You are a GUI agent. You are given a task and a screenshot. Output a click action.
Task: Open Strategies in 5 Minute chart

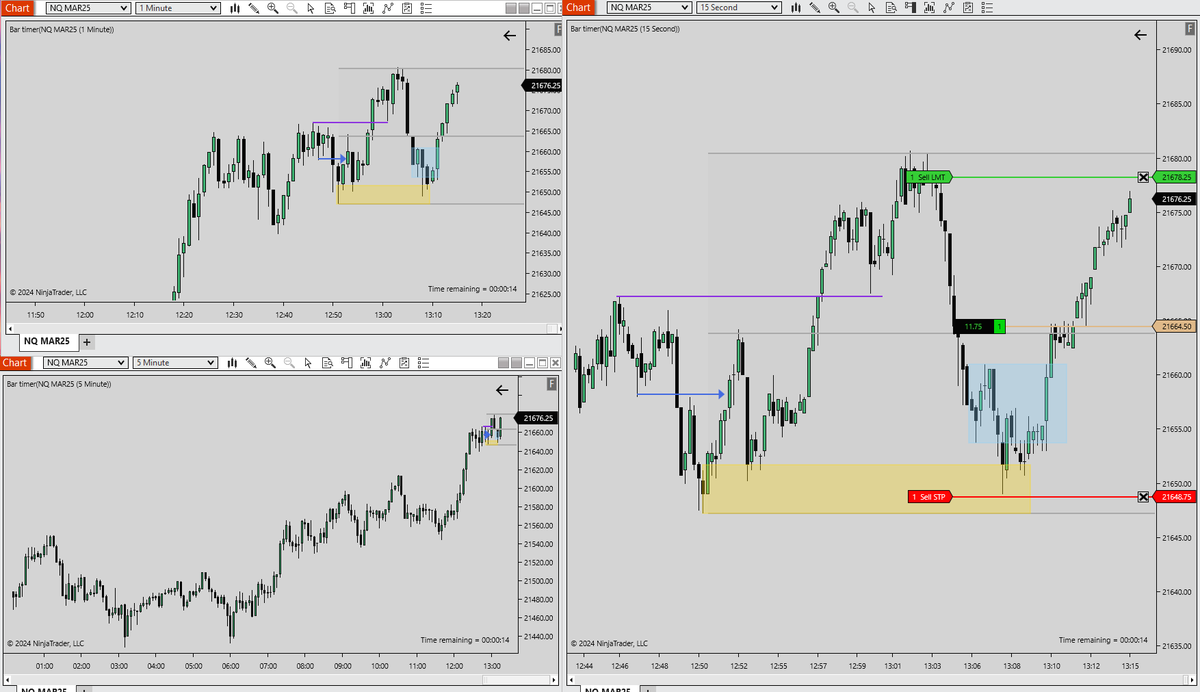tap(404, 362)
